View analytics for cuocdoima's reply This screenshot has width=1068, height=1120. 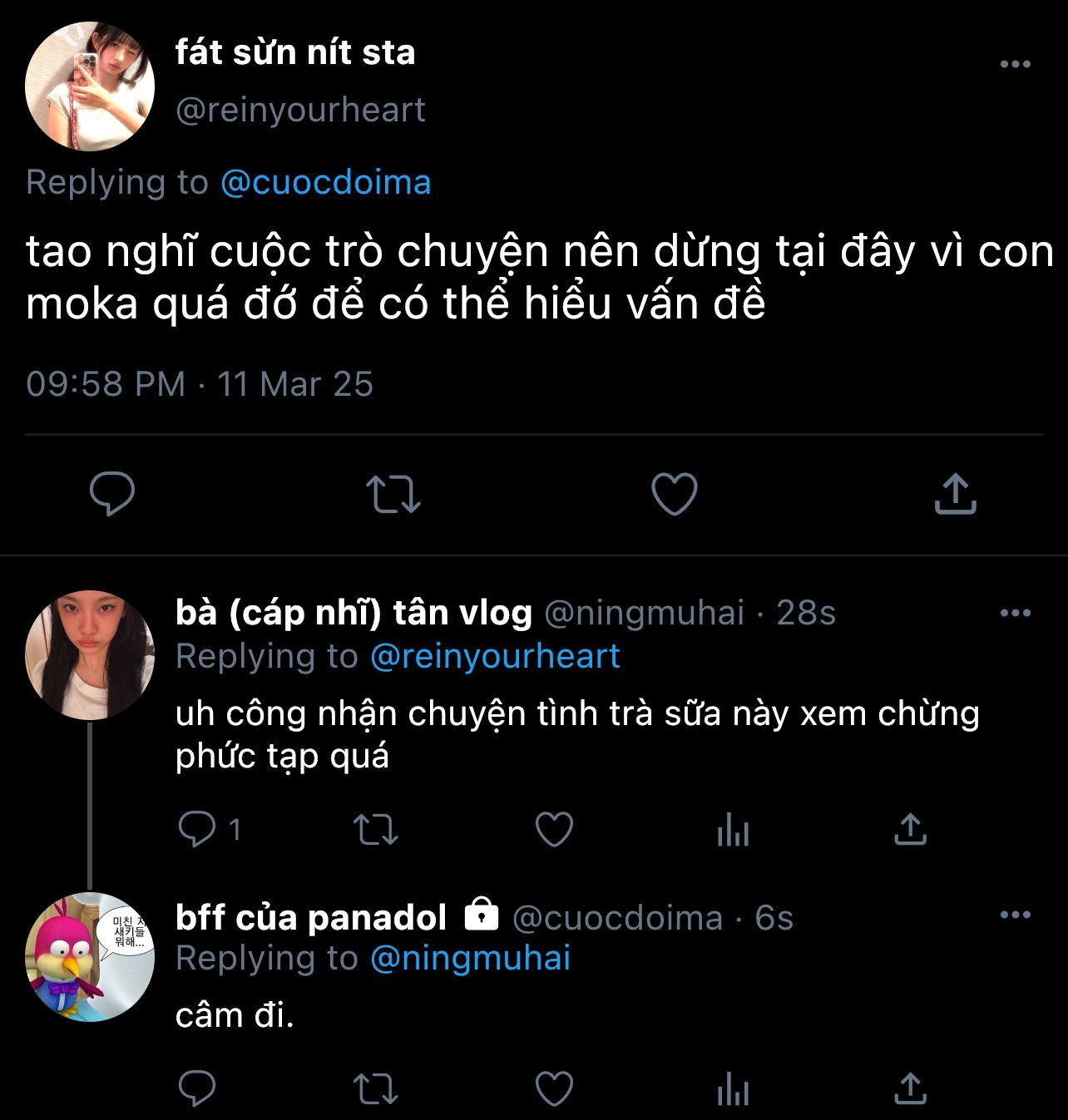[733, 1088]
